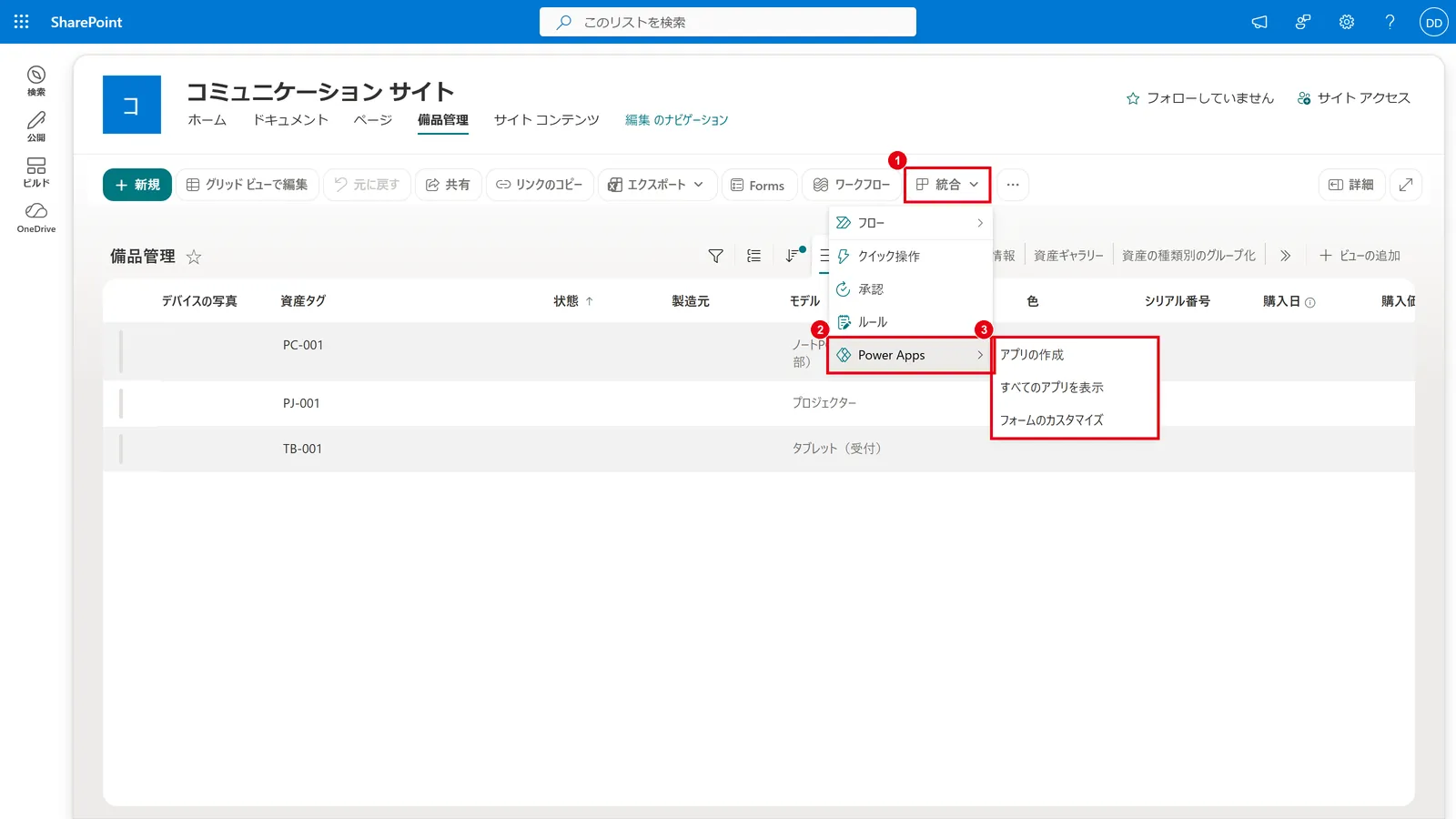Click the megaphone feedback icon in header
Screen dimensions: 1456x819
point(1259,22)
